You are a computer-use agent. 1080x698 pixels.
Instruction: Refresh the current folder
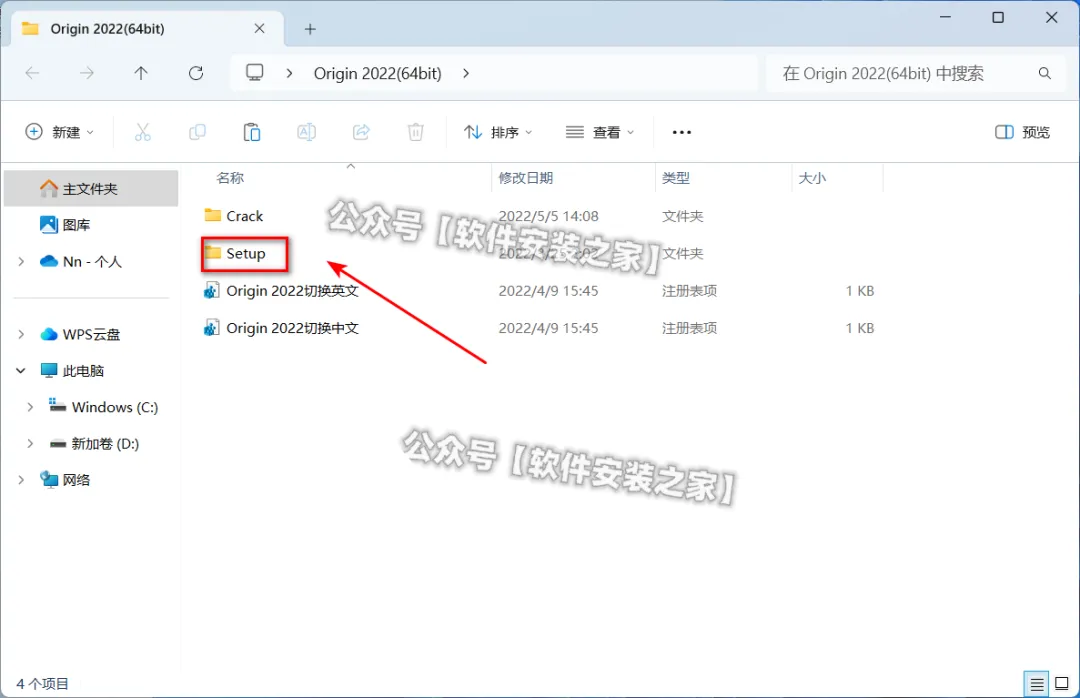pos(196,73)
